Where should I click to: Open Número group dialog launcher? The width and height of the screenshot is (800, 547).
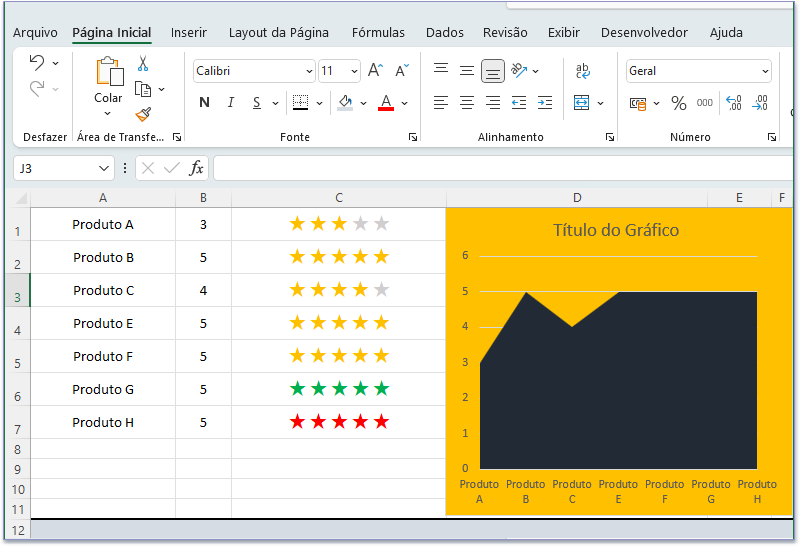pyautogui.click(x=771, y=137)
